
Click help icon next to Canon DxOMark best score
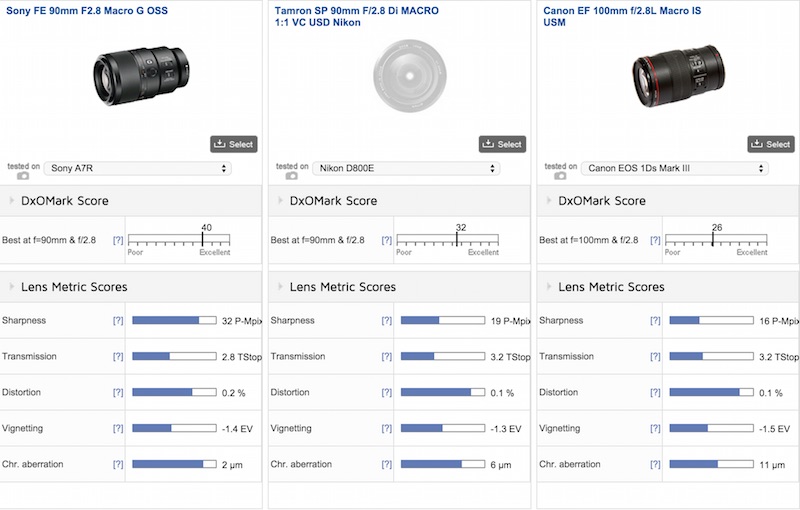click(655, 241)
